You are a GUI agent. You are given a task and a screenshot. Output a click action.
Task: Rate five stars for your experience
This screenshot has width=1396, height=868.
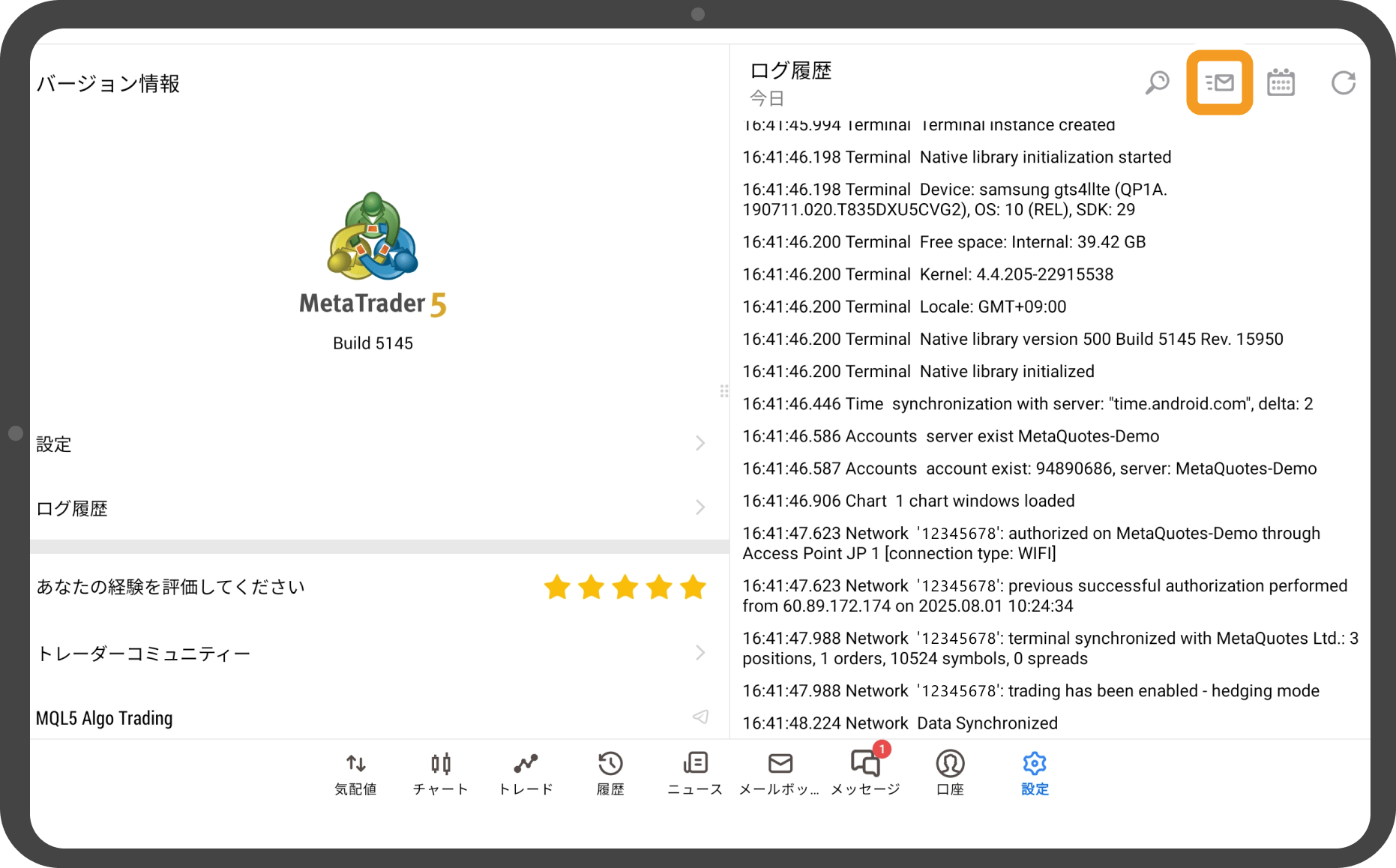click(x=694, y=587)
